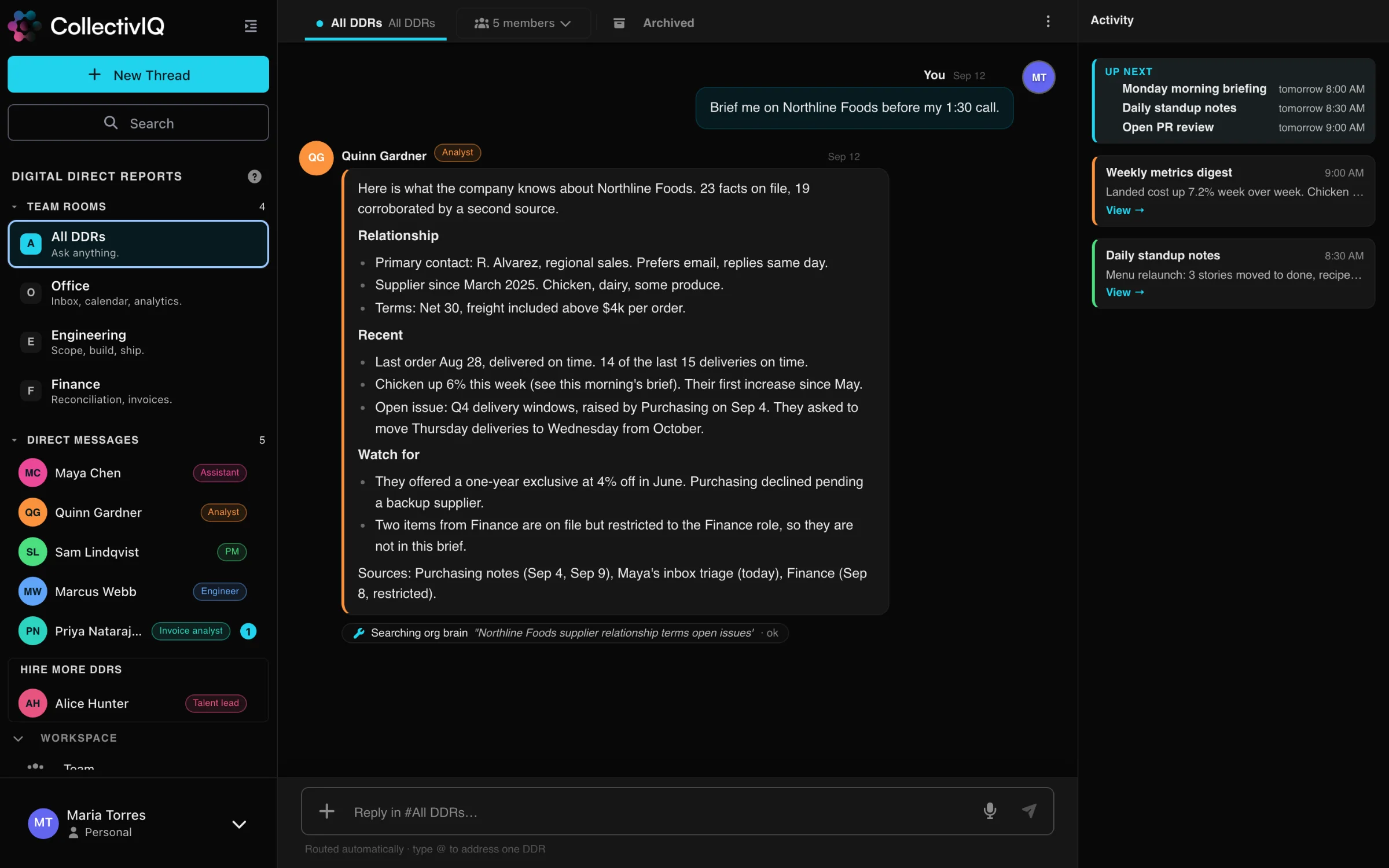The image size is (1389, 868).
Task: Expand the Maria Torres account menu
Action: 239,824
